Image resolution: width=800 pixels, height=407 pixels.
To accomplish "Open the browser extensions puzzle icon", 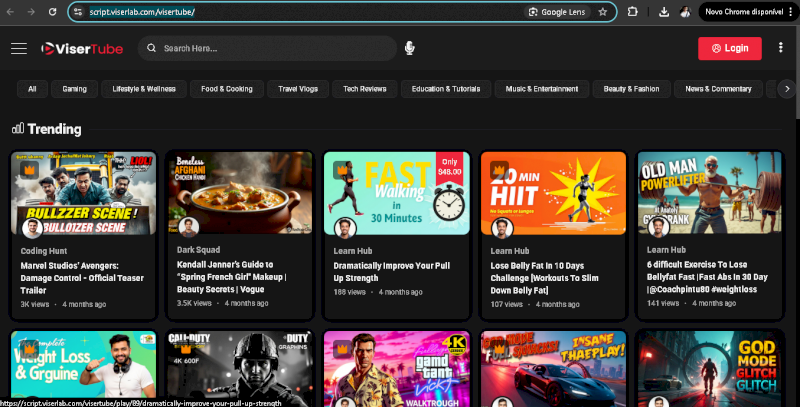I will coord(634,12).
